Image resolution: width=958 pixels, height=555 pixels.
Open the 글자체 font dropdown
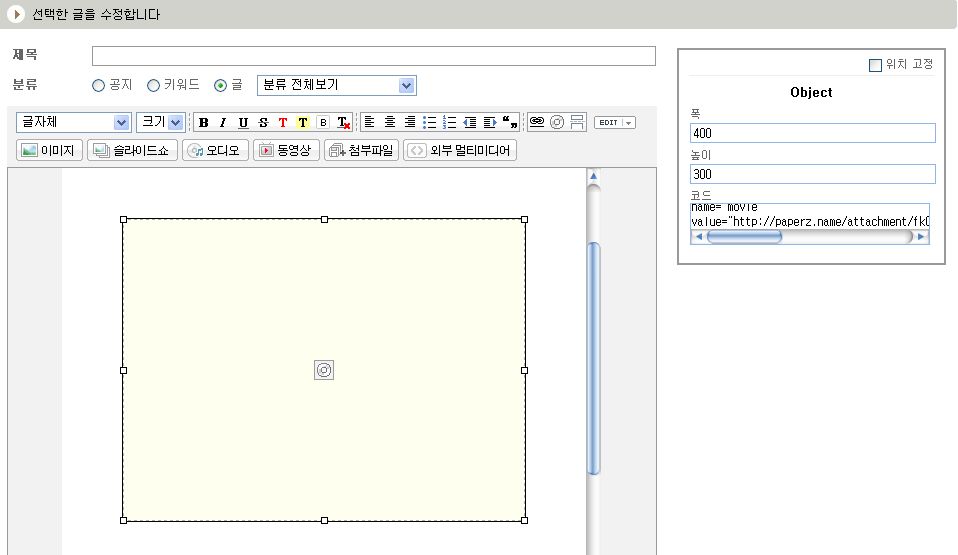pyautogui.click(x=73, y=122)
